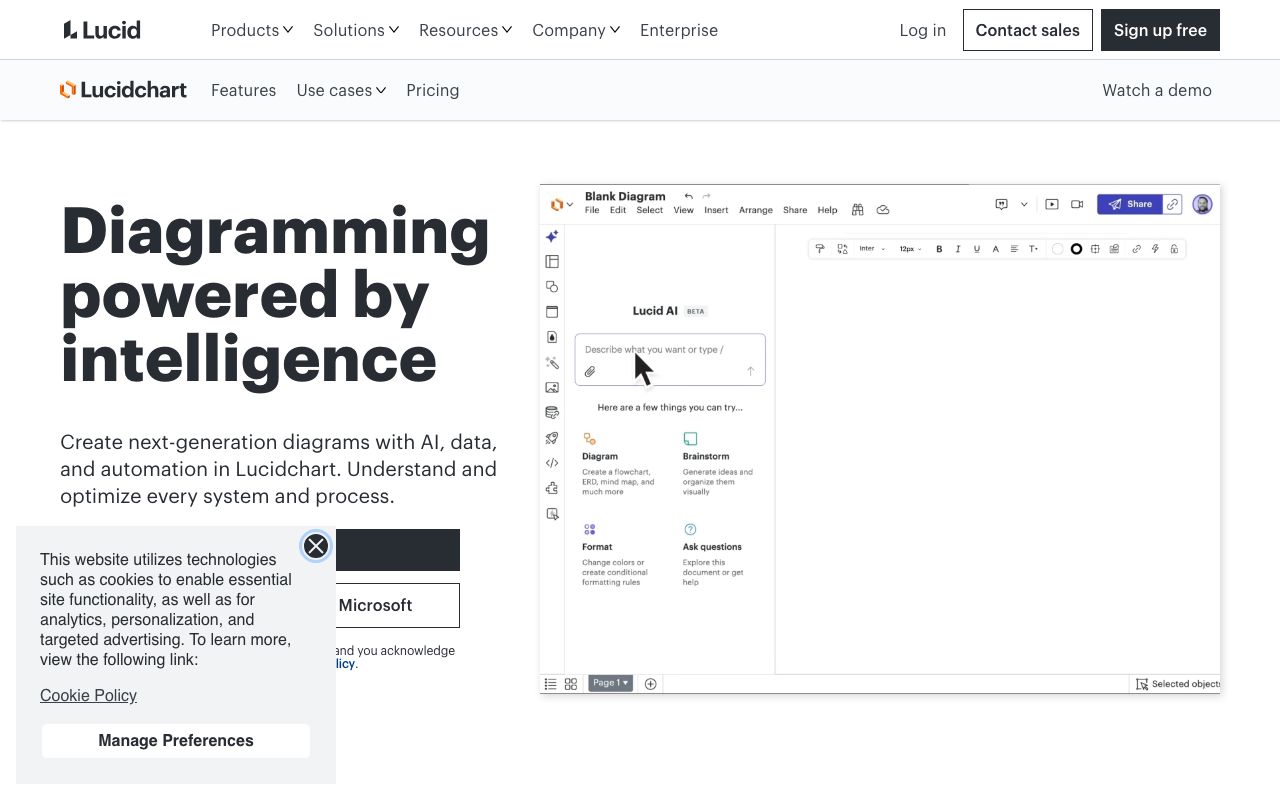The image size is (1280, 800).
Task: Open the templates layout sidebar icon
Action: 552,262
